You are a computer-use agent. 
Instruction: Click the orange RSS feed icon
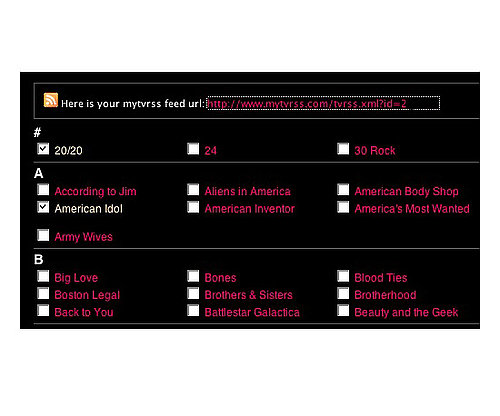[51, 100]
